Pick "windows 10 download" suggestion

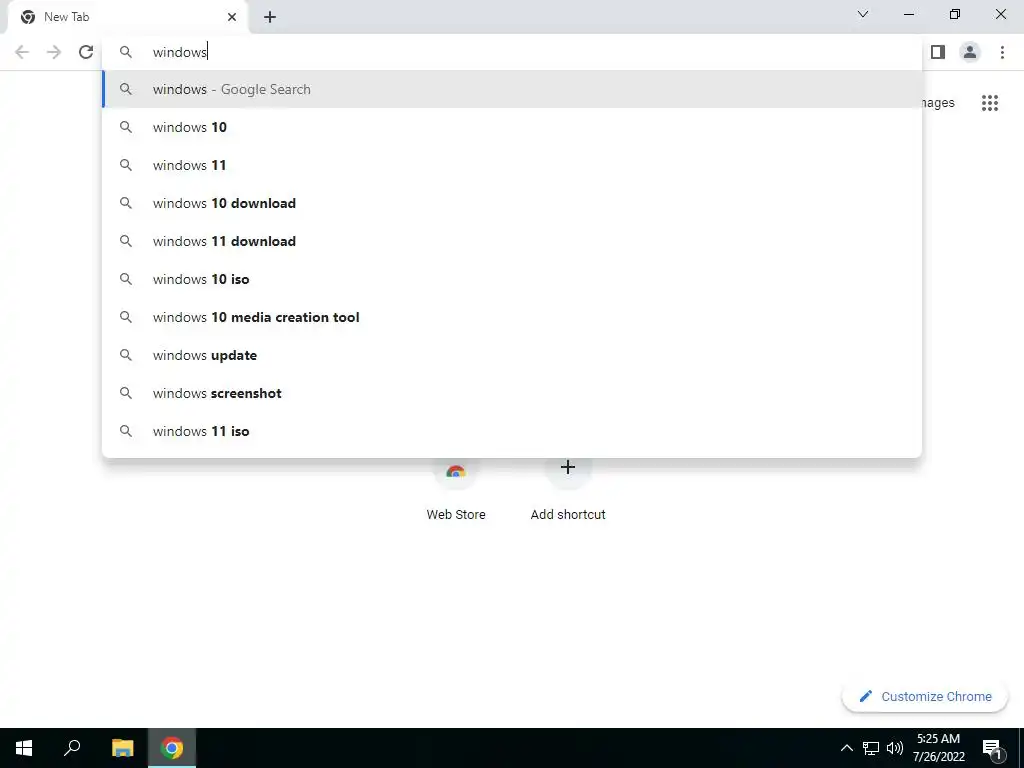click(512, 203)
